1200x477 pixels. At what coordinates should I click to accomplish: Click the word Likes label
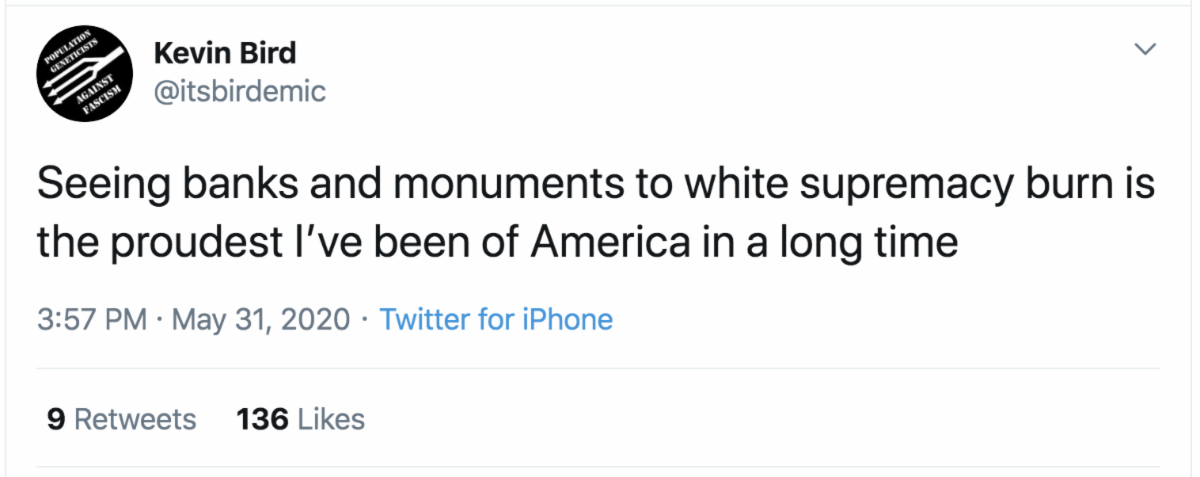332,418
